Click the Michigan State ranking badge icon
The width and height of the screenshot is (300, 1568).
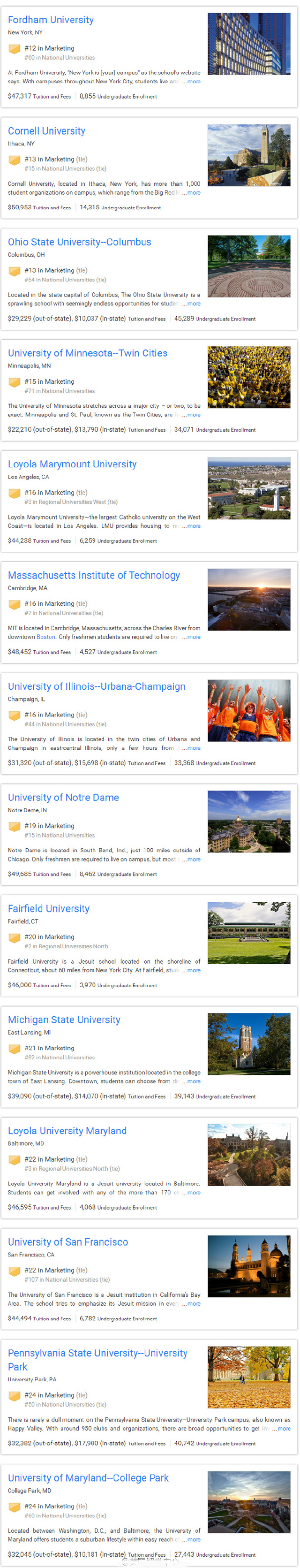pyautogui.click(x=14, y=1049)
